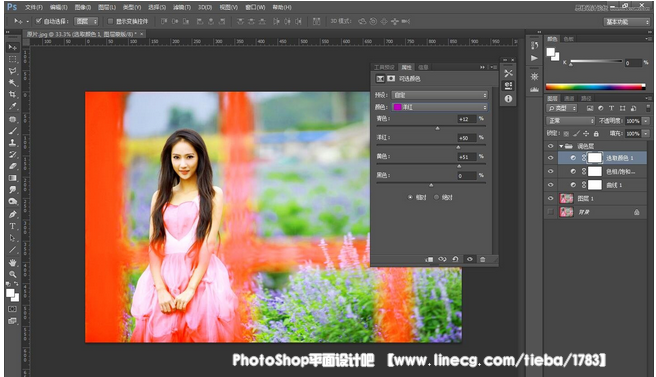Switch to the 通道 channels tab
Image resolution: width=656 pixels, height=377 pixels.
point(569,98)
